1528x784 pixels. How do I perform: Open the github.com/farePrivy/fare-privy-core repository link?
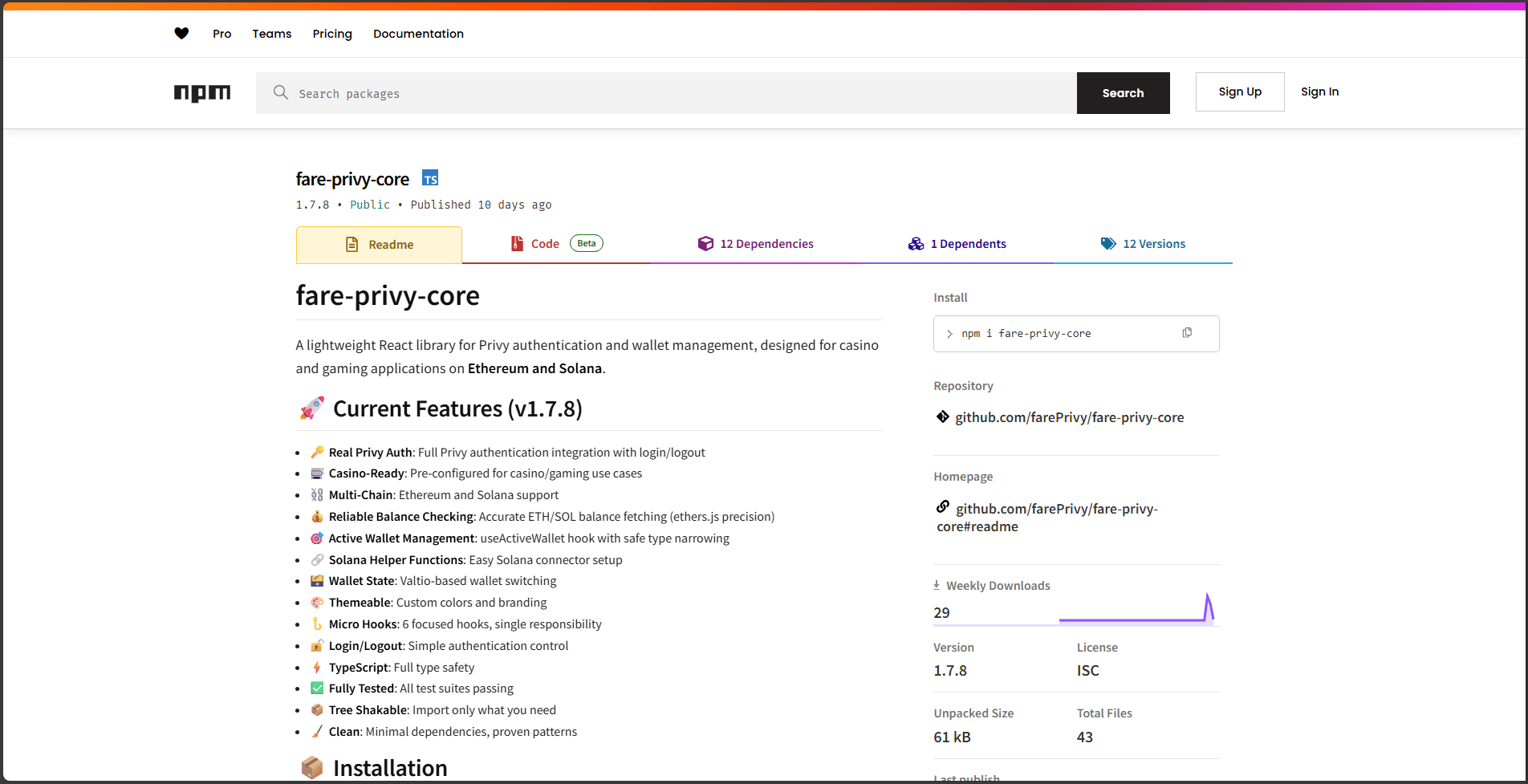click(x=1069, y=417)
